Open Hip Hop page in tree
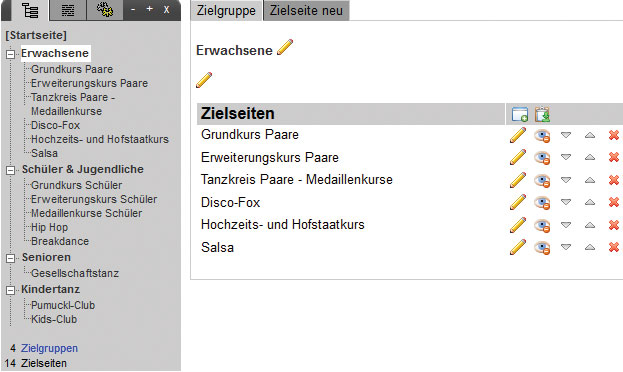Screen dimensions: 623x372 (x=49, y=227)
